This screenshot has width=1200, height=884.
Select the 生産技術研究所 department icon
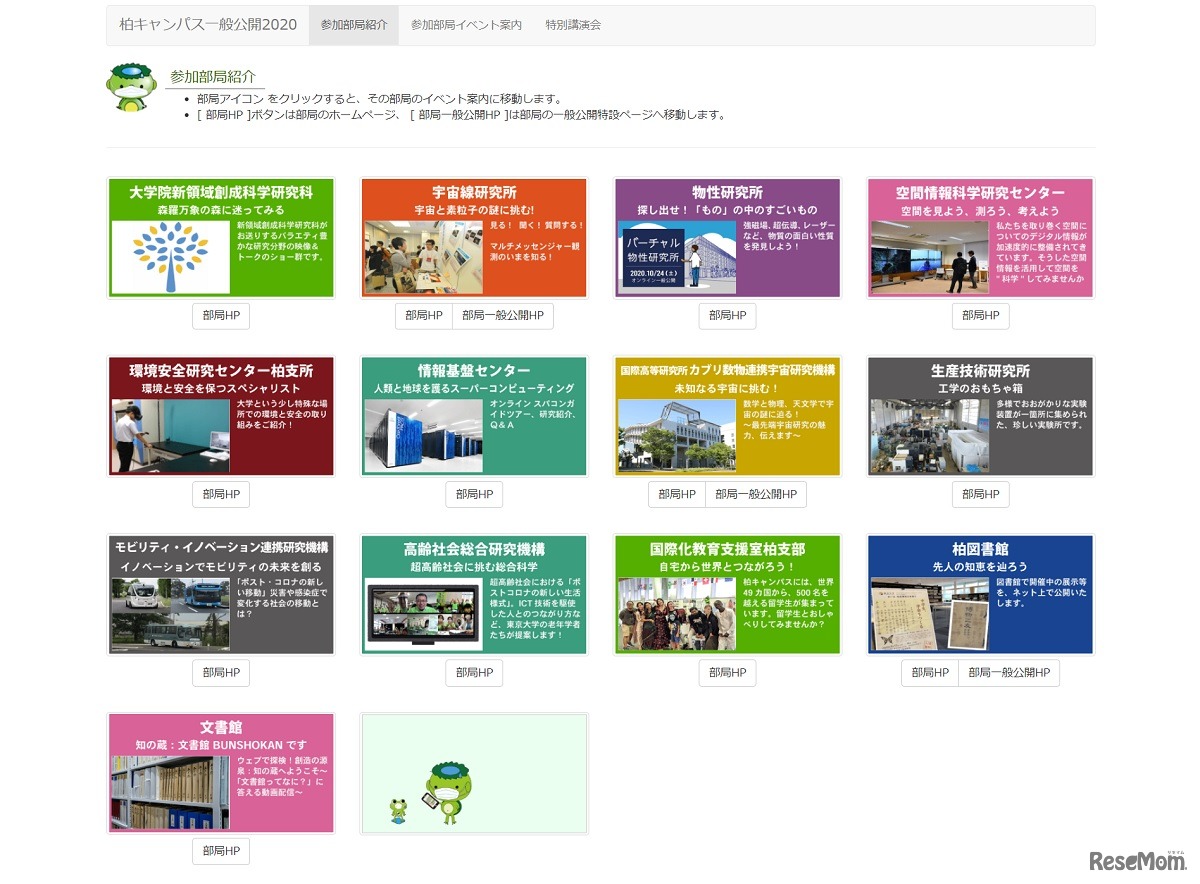[980, 416]
